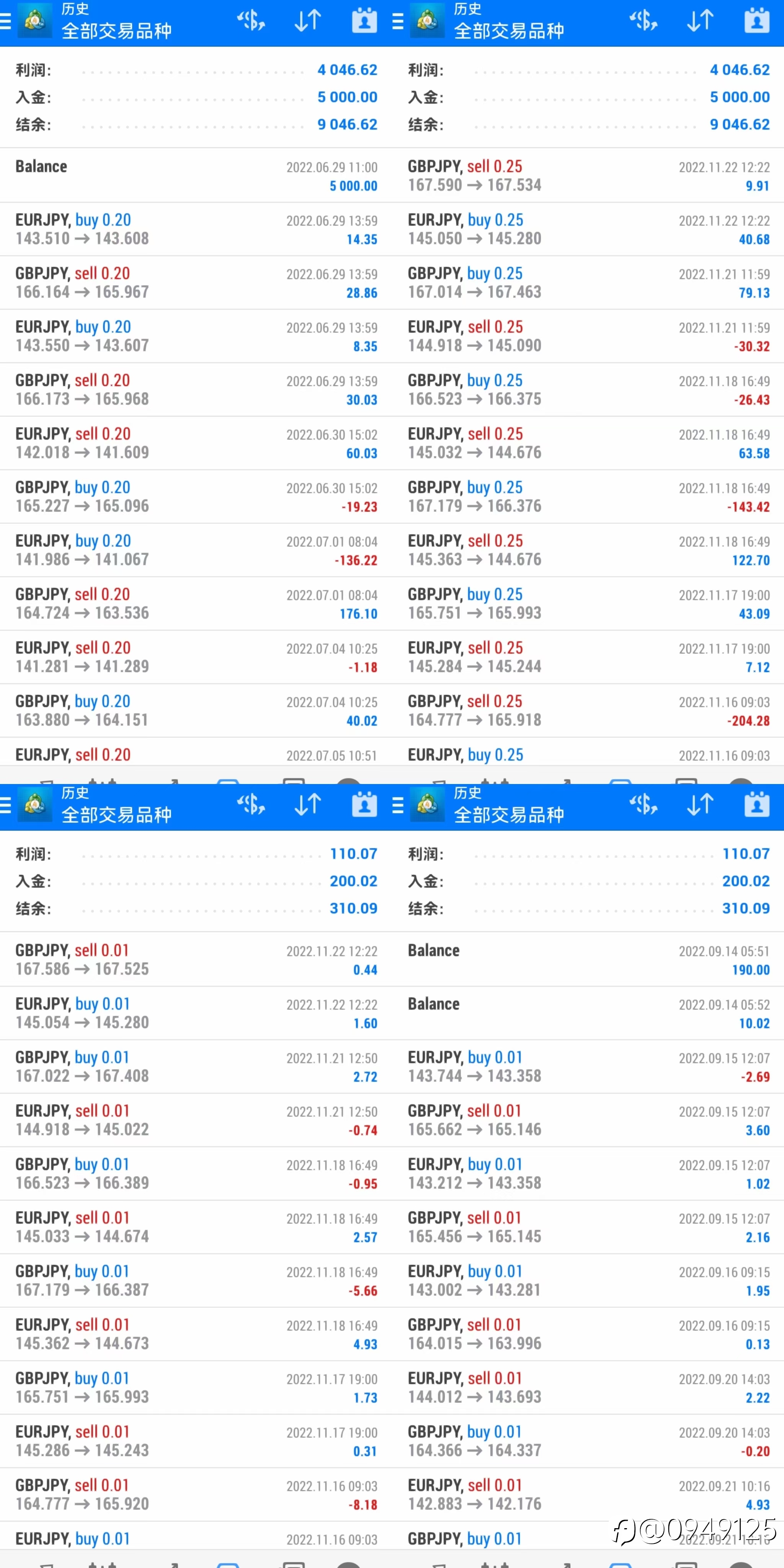
Task: Tap sort arrows icon in panel topped by 167.586 trade
Action: [307, 805]
